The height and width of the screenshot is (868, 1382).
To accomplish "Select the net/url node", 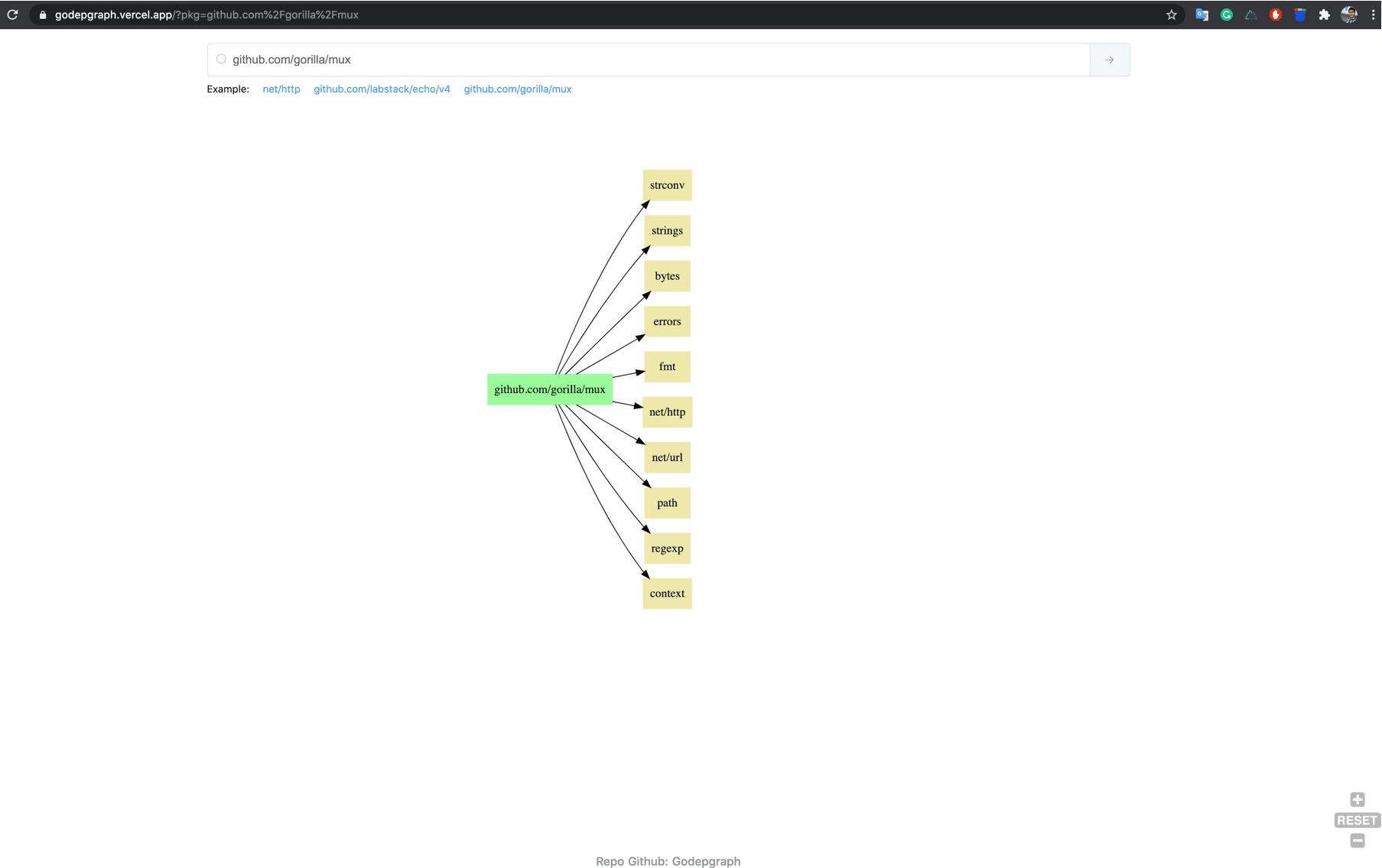I will [x=667, y=457].
